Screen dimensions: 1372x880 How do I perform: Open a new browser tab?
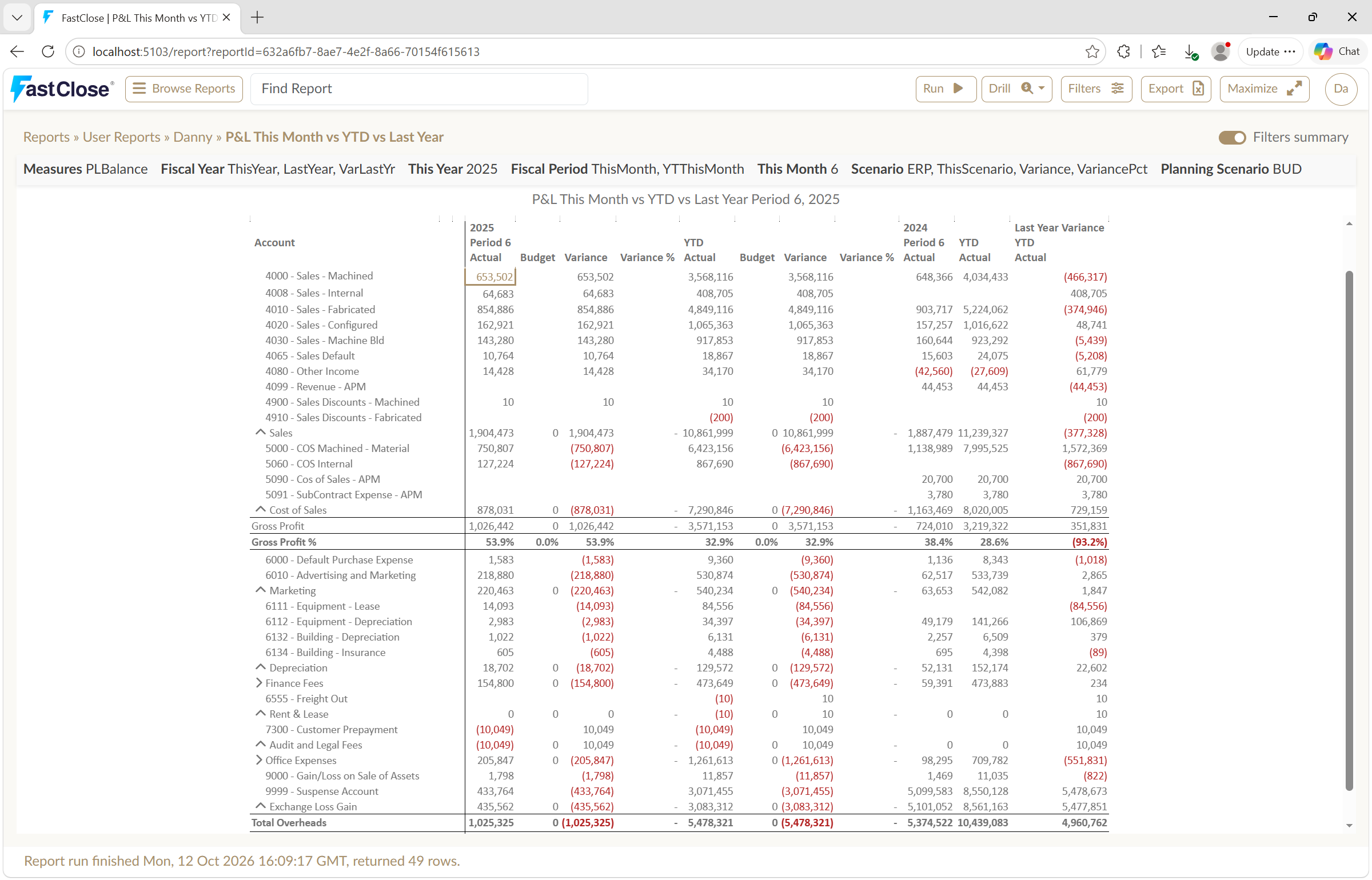257,18
